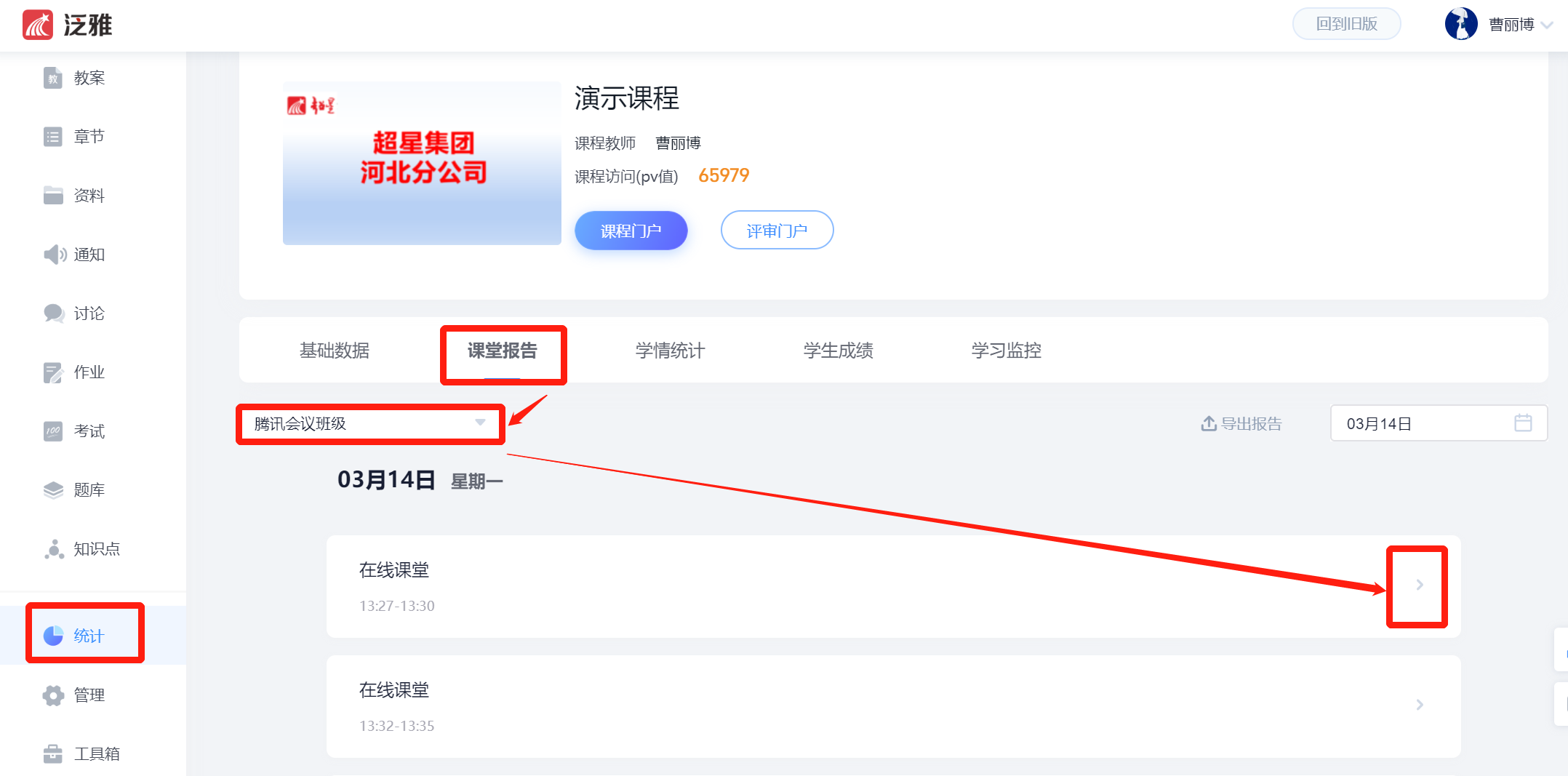Image resolution: width=1568 pixels, height=776 pixels.
Task: Open the 考试 exam icon
Action: [53, 431]
